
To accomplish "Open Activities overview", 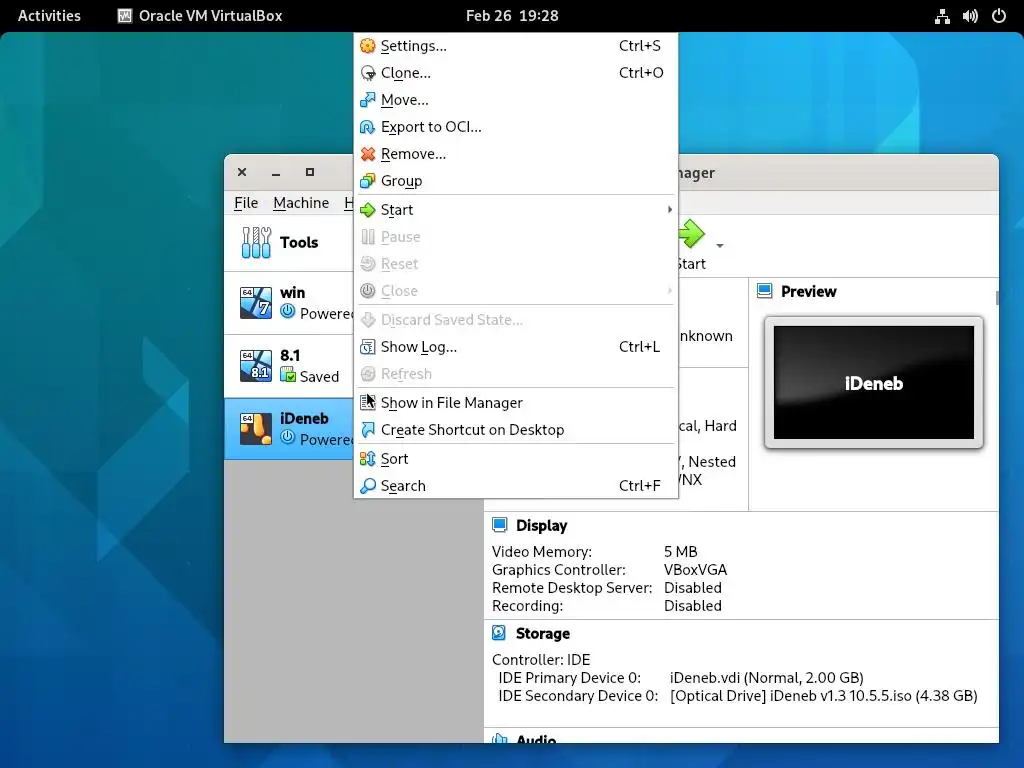I will click(x=49, y=16).
